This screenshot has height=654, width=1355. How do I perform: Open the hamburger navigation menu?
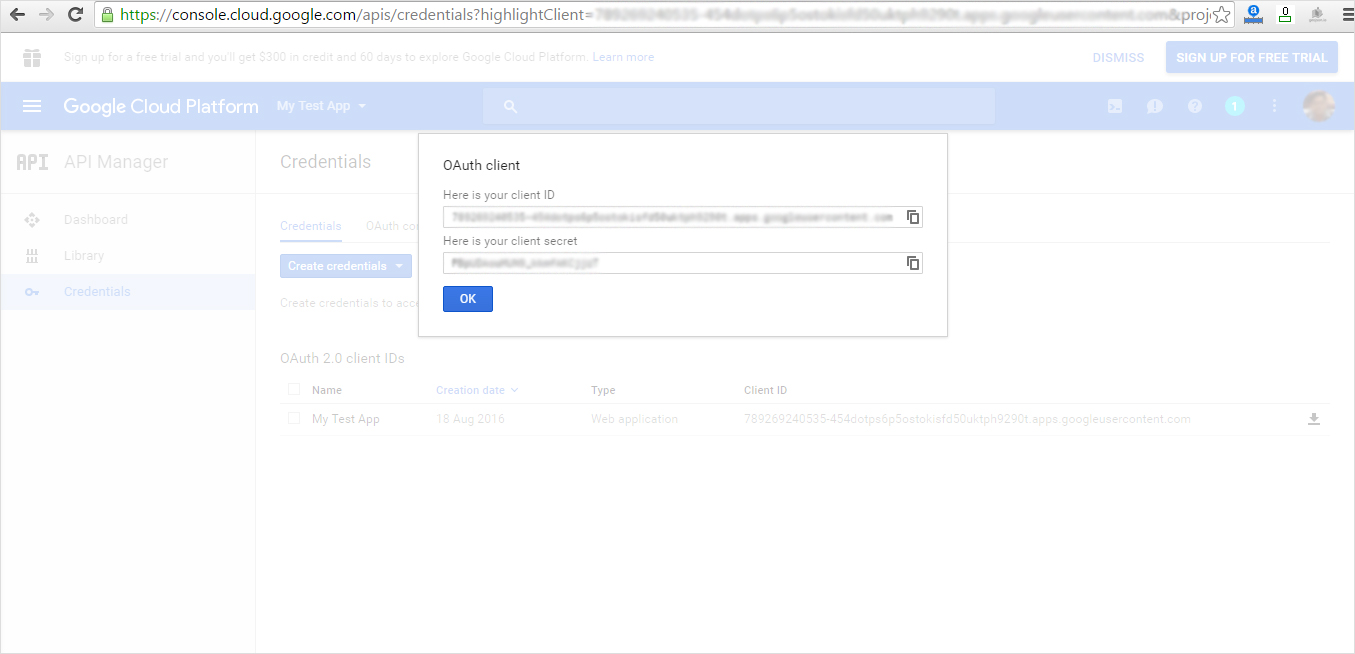(32, 106)
